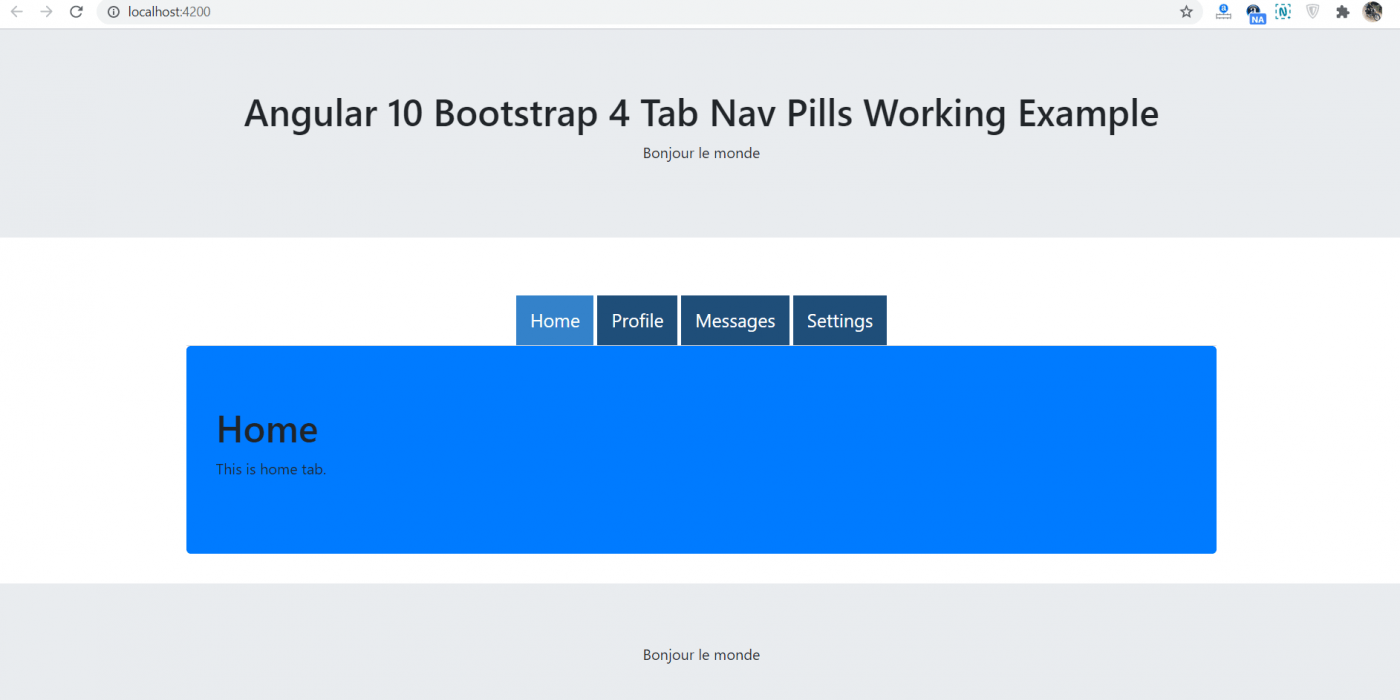
Task: Switch to the Profile tab
Action: 636,320
